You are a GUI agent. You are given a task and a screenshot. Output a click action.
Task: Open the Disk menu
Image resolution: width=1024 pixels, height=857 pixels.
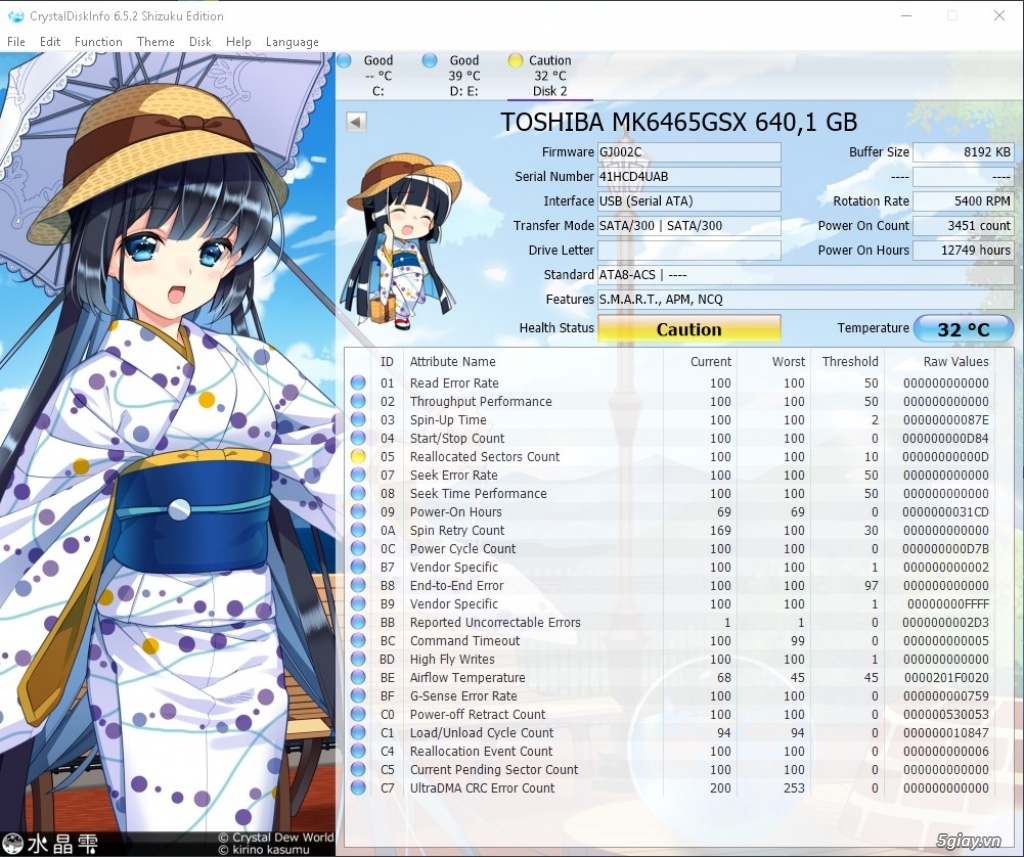pos(200,42)
